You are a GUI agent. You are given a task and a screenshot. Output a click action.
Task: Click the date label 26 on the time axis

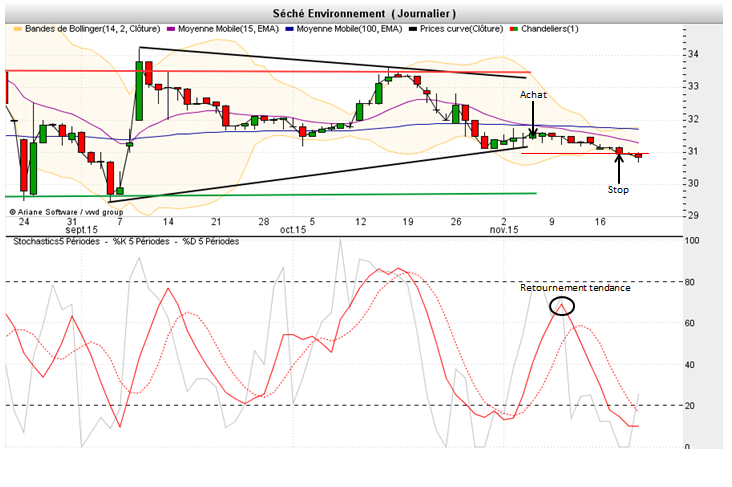(456, 221)
